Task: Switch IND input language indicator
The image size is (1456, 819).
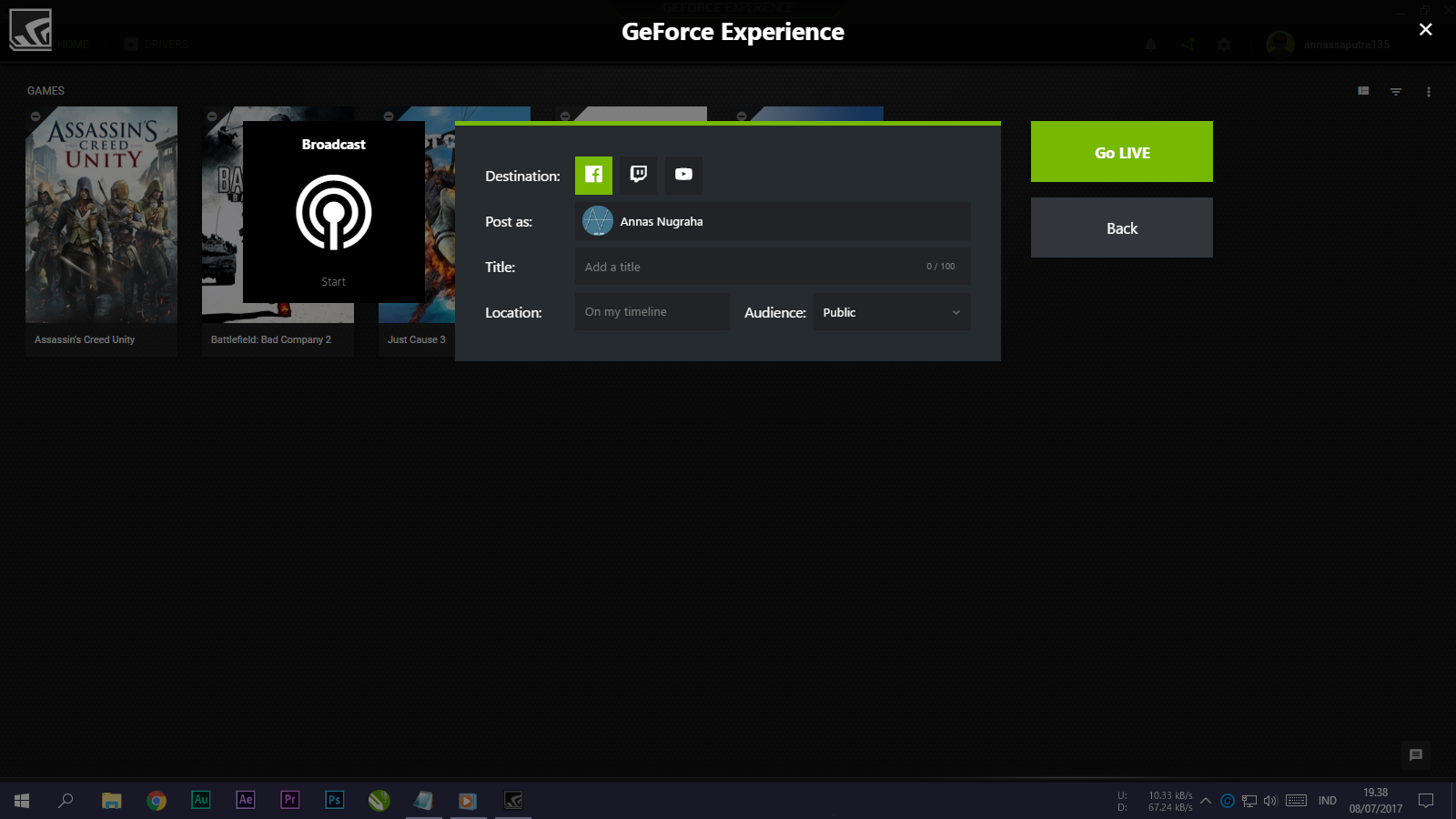Action: [1328, 801]
